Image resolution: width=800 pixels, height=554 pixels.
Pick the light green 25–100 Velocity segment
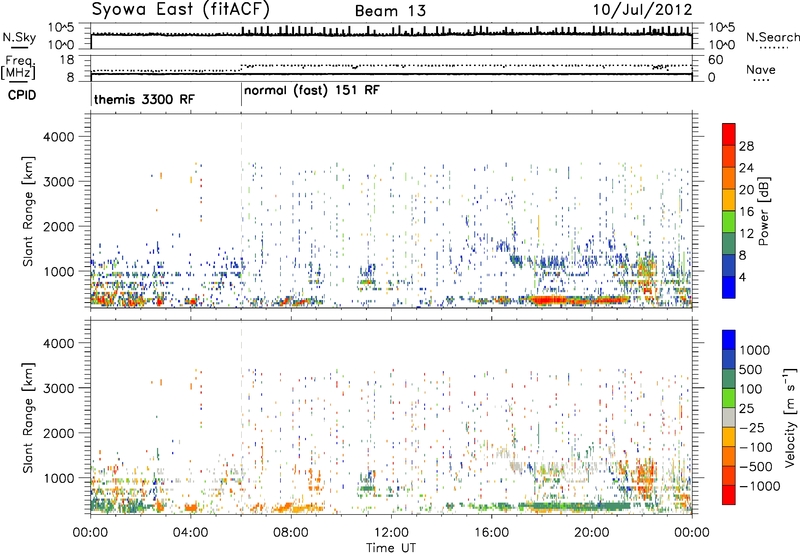729,398
